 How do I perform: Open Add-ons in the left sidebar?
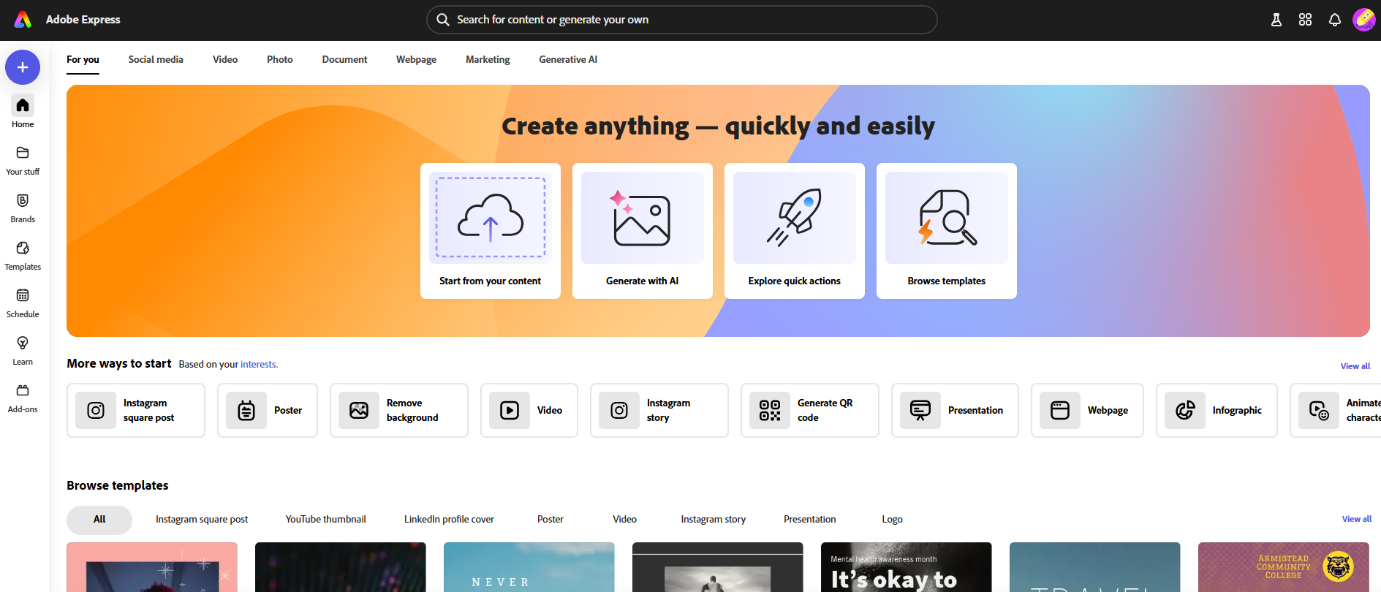tap(22, 397)
